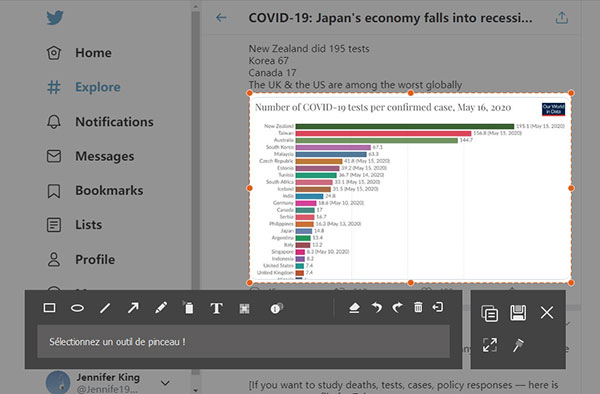Select the ellipse drawing tool
The width and height of the screenshot is (600, 394).
(x=77, y=308)
